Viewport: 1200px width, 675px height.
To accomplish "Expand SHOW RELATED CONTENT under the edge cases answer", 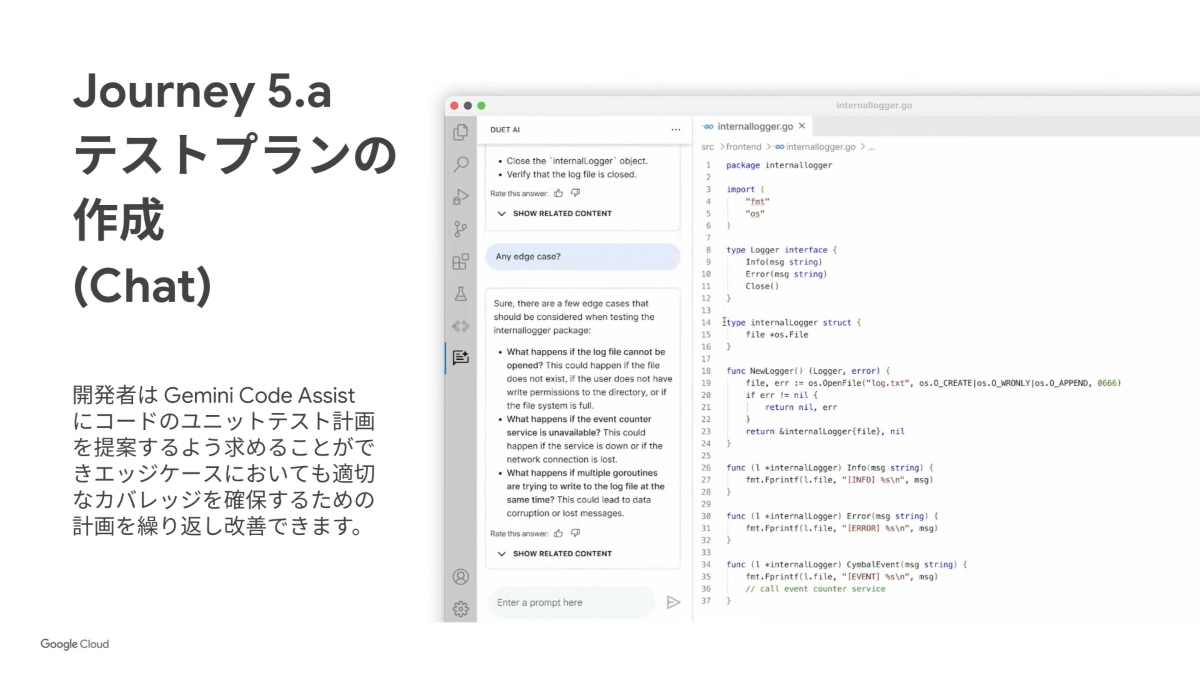I will coord(554,553).
